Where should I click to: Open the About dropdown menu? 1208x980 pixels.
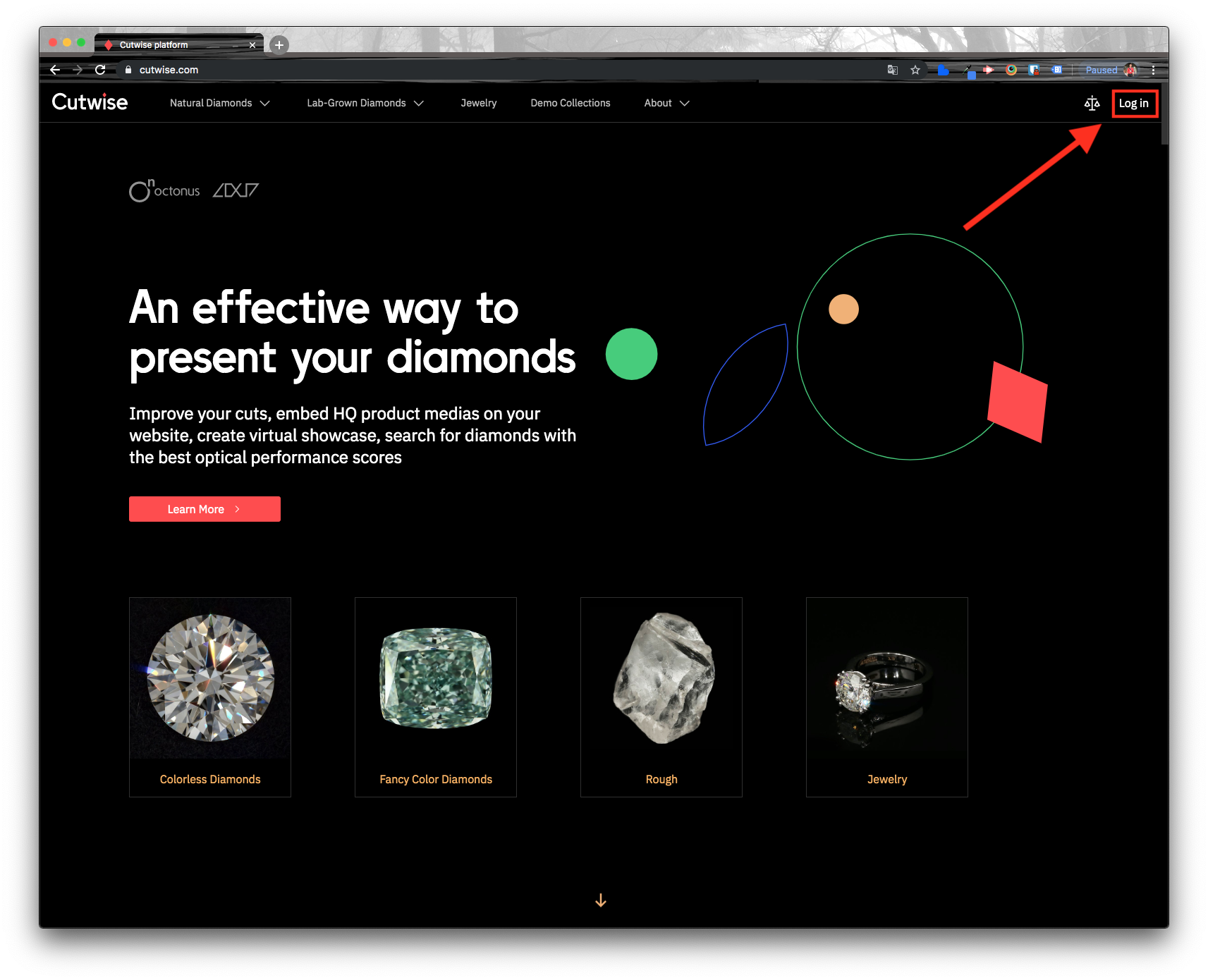tap(666, 103)
